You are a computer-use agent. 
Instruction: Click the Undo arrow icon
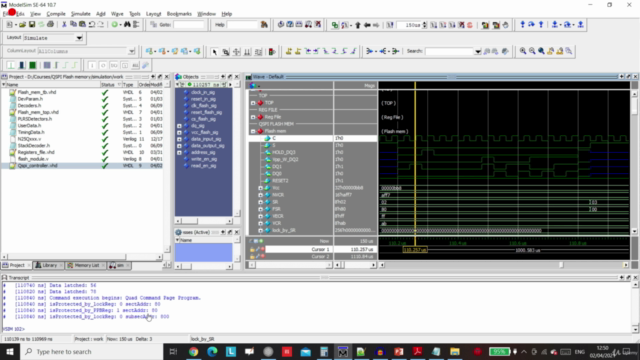(92, 25)
